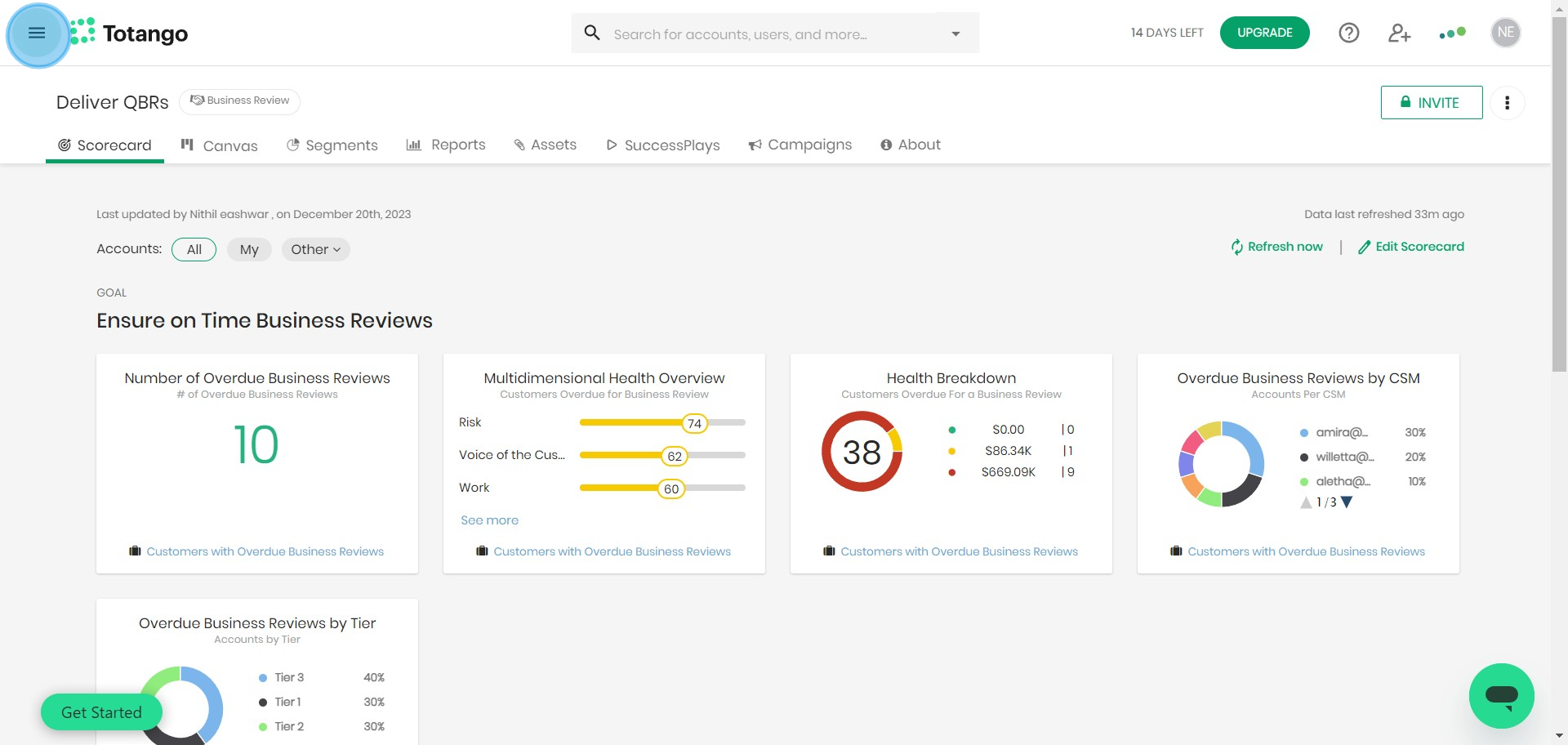The image size is (1568, 745).
Task: Click briefcase icon in Overdue Reviews count card
Action: pos(135,551)
